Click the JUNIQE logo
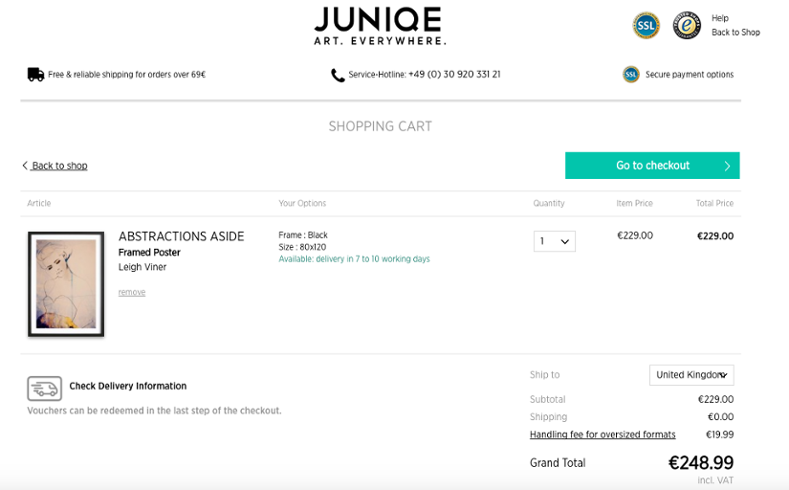789x490 pixels. pyautogui.click(x=379, y=25)
